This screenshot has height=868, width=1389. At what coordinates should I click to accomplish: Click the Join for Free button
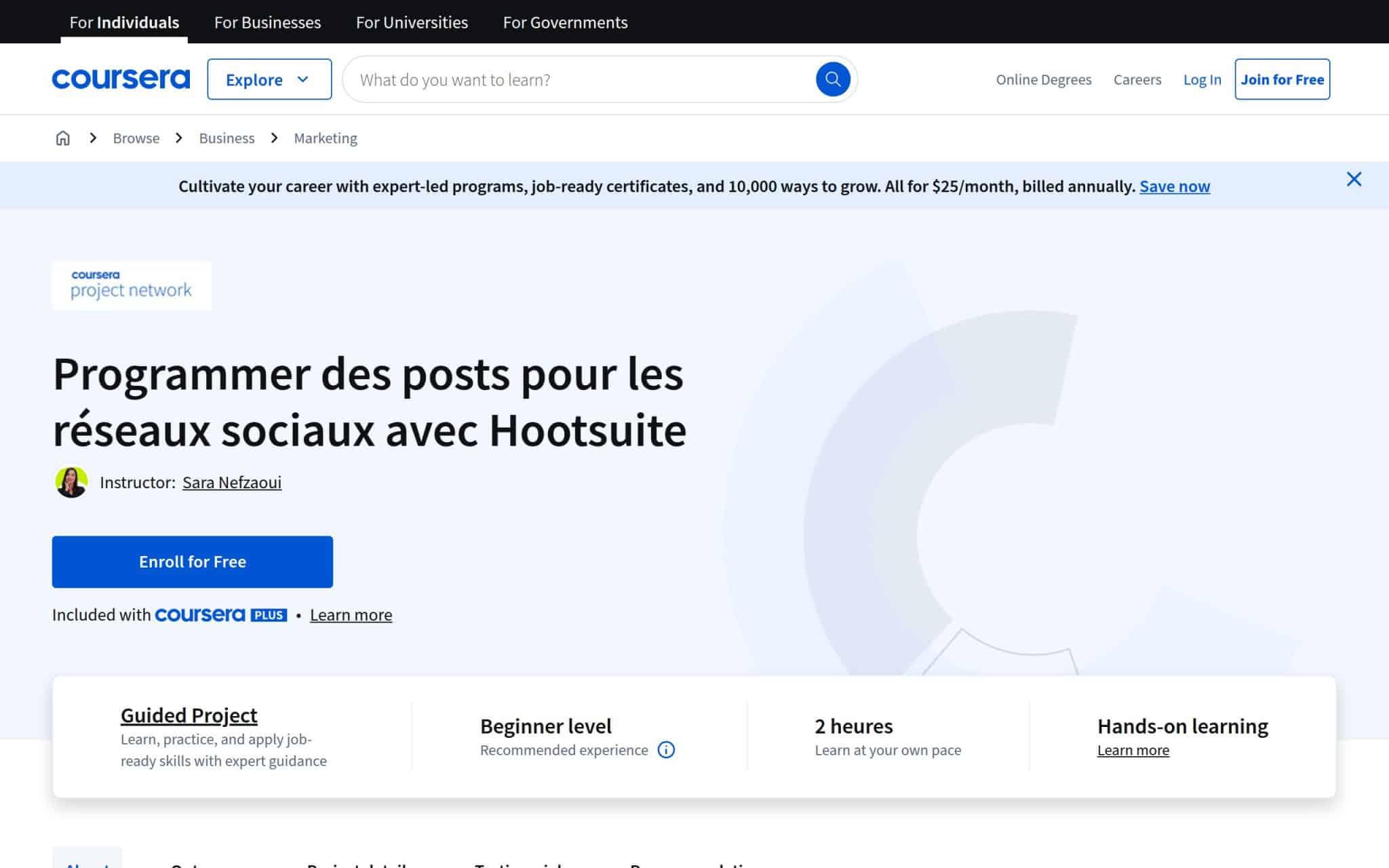point(1282,79)
